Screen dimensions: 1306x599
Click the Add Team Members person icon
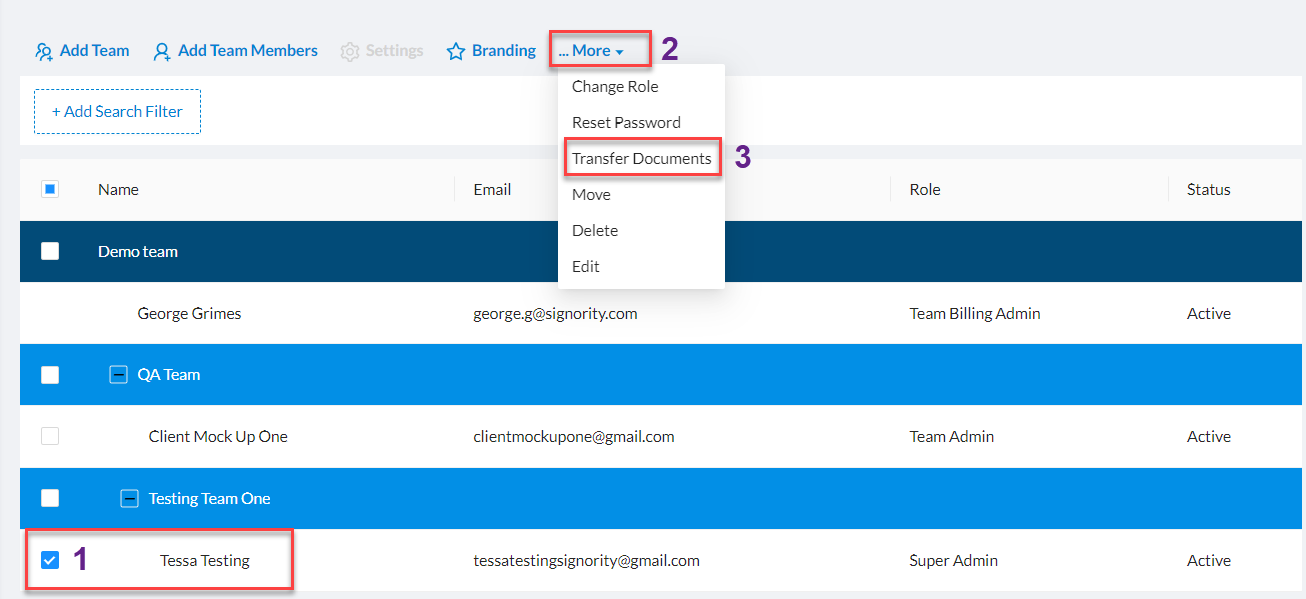pyautogui.click(x=162, y=50)
